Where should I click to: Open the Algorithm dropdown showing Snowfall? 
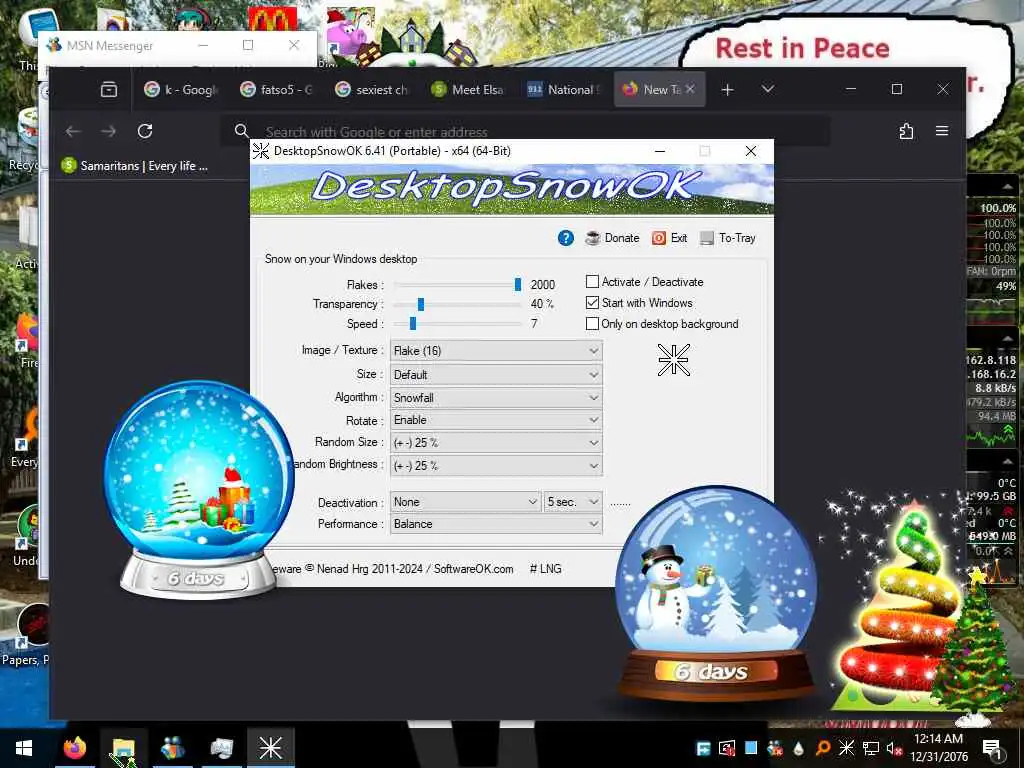point(496,398)
